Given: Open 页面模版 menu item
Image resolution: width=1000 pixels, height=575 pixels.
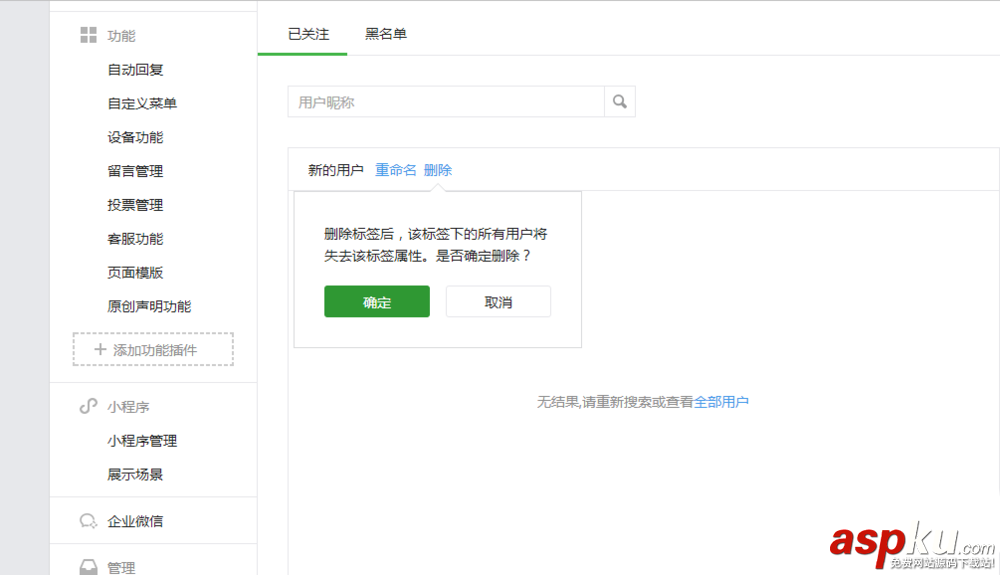Looking at the screenshot, I should [x=135, y=273].
